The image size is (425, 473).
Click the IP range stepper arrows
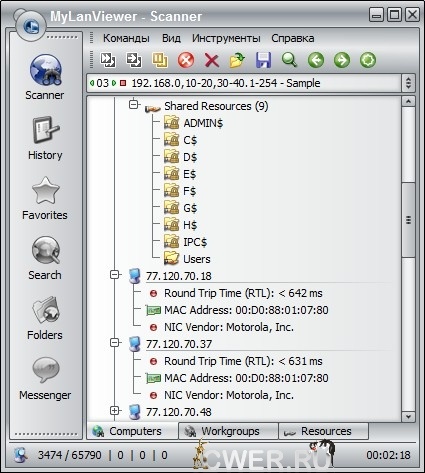pyautogui.click(x=409, y=83)
